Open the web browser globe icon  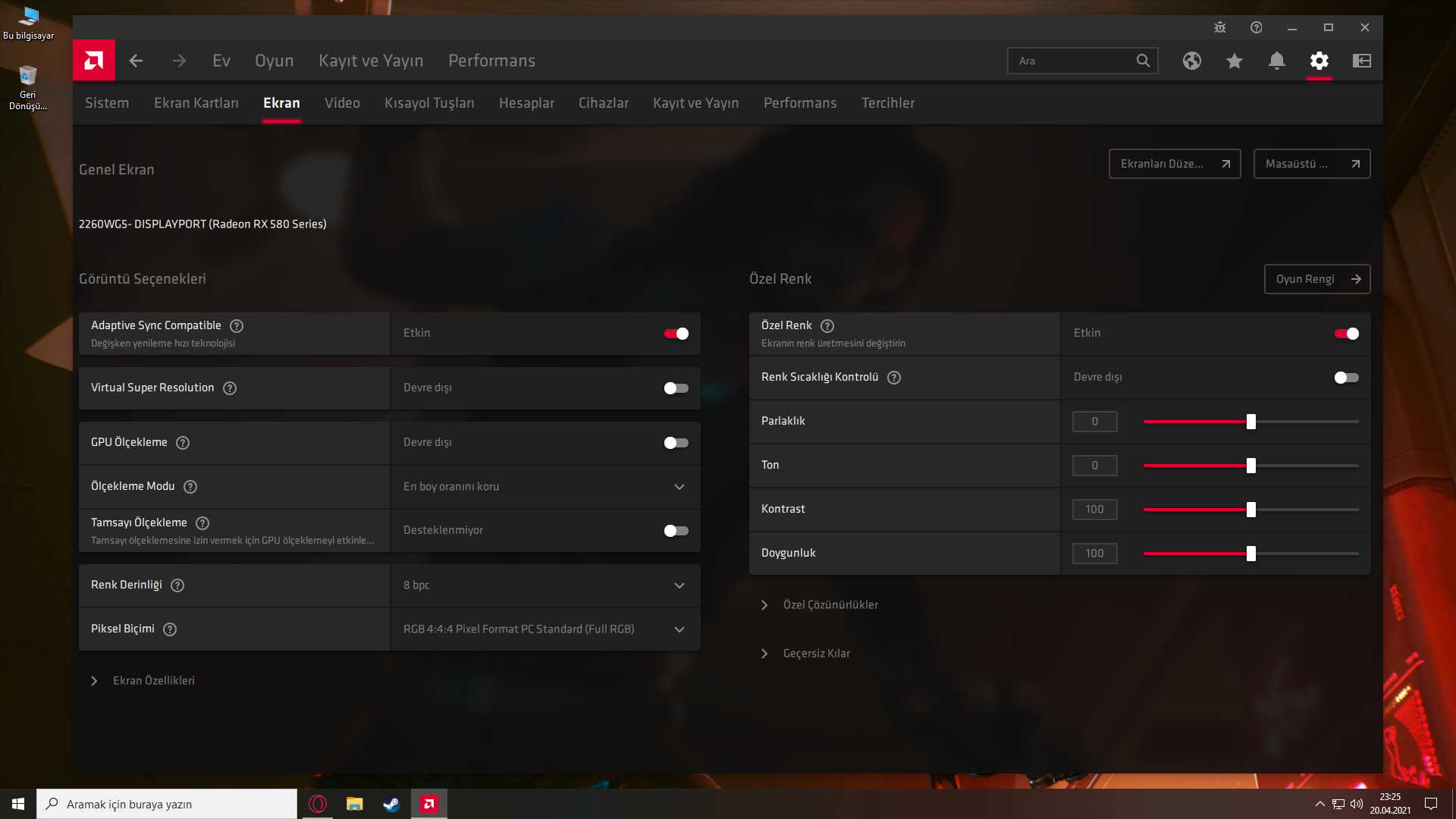(x=1192, y=61)
